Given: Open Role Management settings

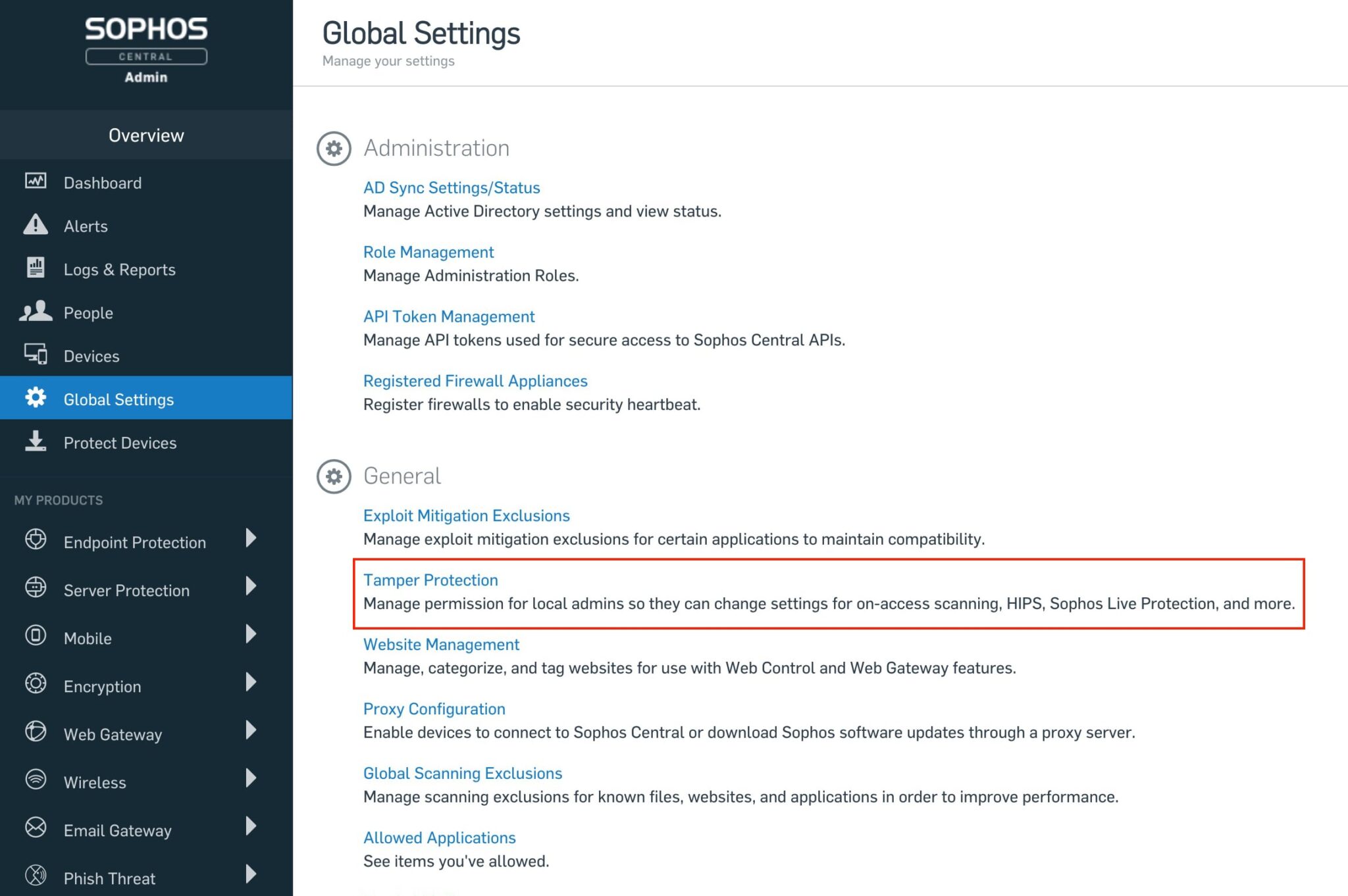Looking at the screenshot, I should click(428, 251).
